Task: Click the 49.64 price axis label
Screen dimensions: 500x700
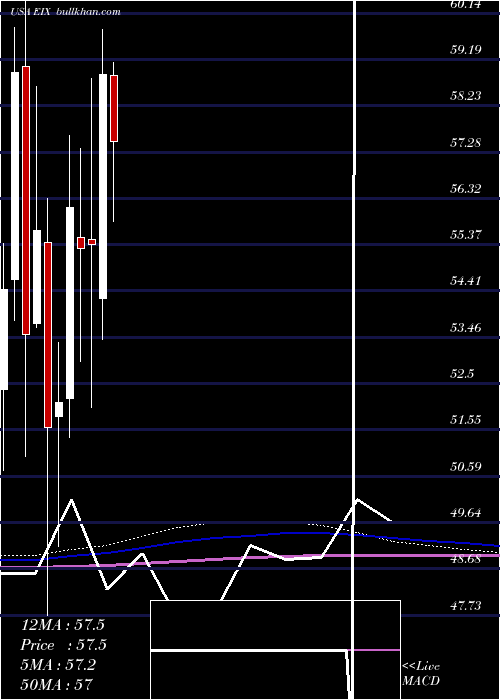Action: click(465, 512)
